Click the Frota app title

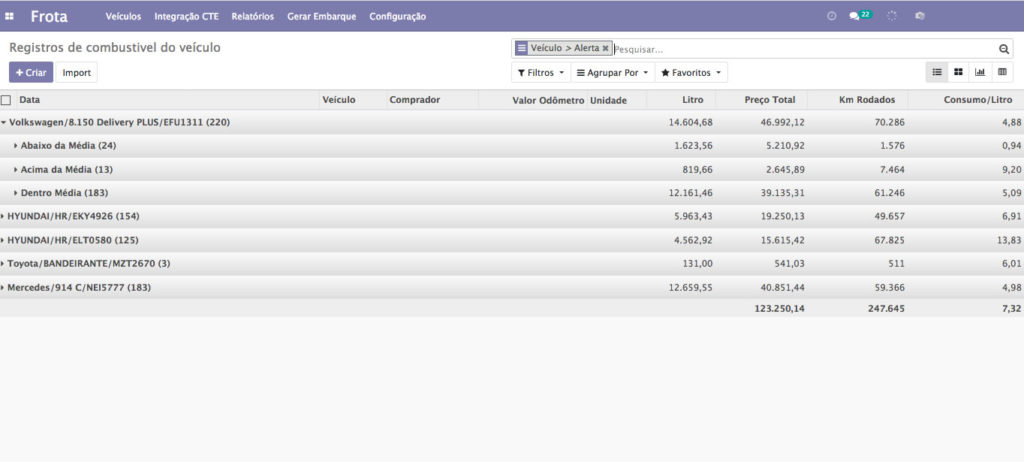(x=49, y=16)
